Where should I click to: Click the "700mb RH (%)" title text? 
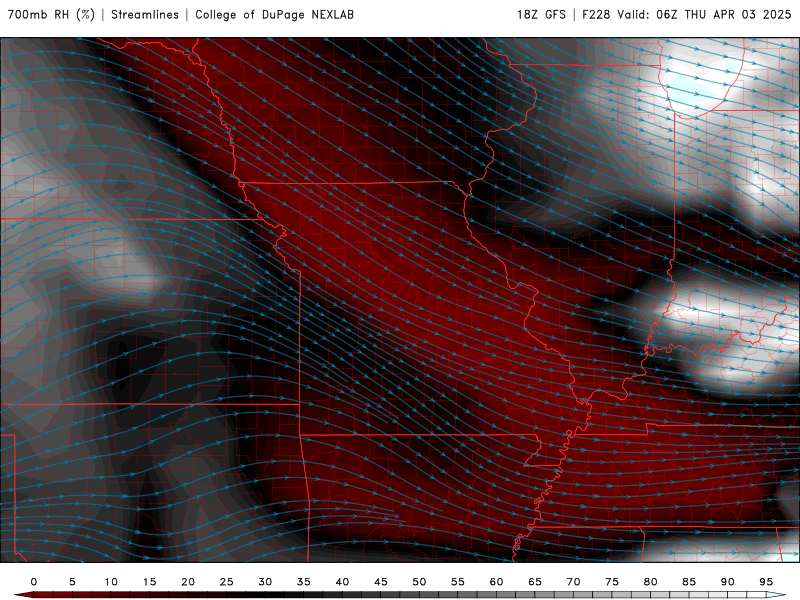[51, 15]
